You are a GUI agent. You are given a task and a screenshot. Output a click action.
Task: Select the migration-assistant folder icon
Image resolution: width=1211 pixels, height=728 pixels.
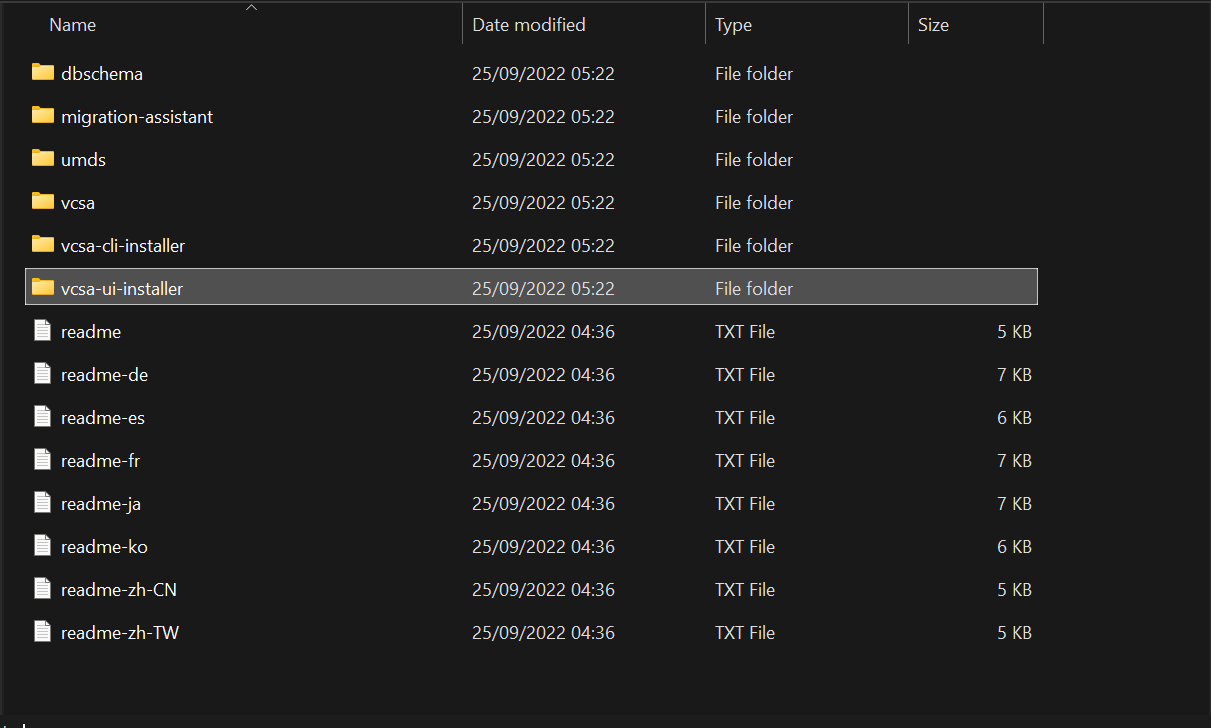(x=42, y=116)
